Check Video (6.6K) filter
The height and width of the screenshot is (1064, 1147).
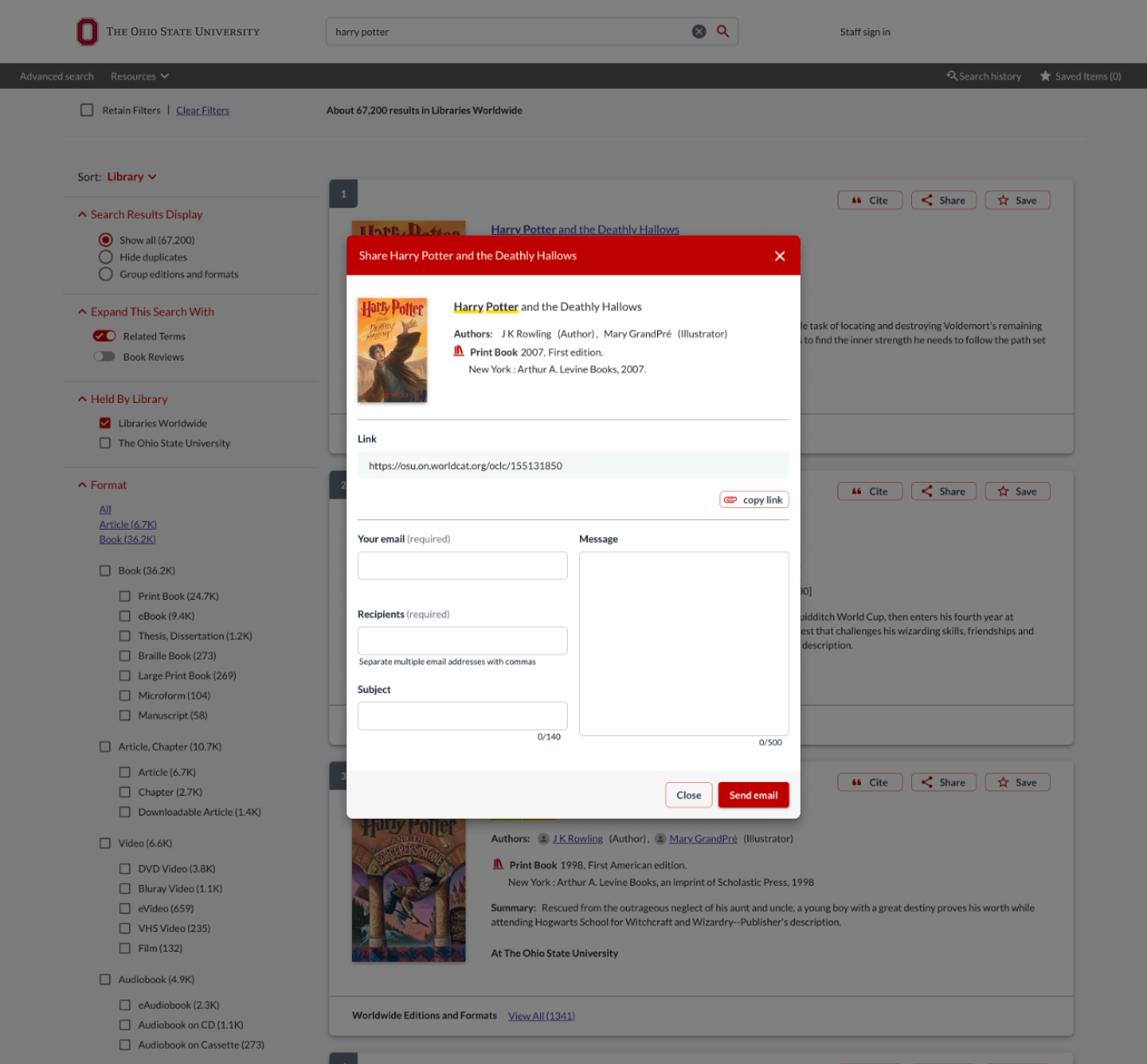point(105,843)
